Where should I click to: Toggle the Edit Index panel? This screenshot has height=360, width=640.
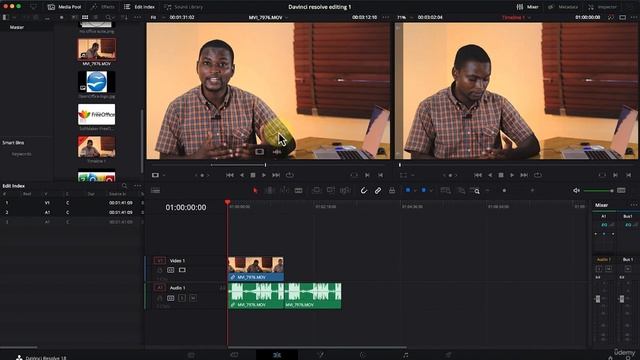140,7
